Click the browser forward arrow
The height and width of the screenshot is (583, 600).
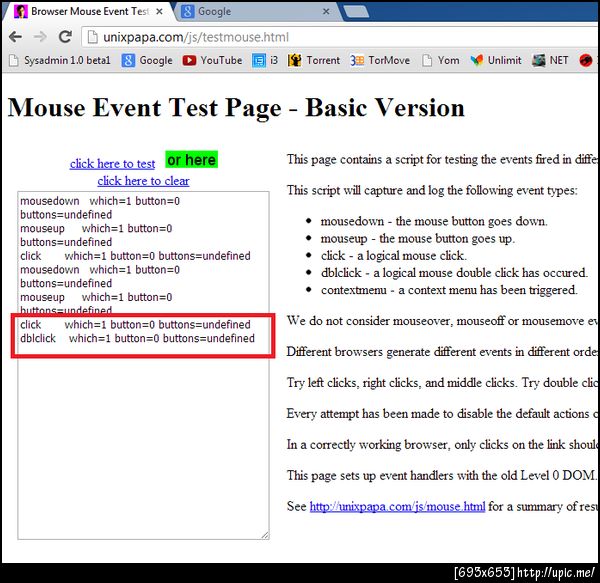coord(40,37)
